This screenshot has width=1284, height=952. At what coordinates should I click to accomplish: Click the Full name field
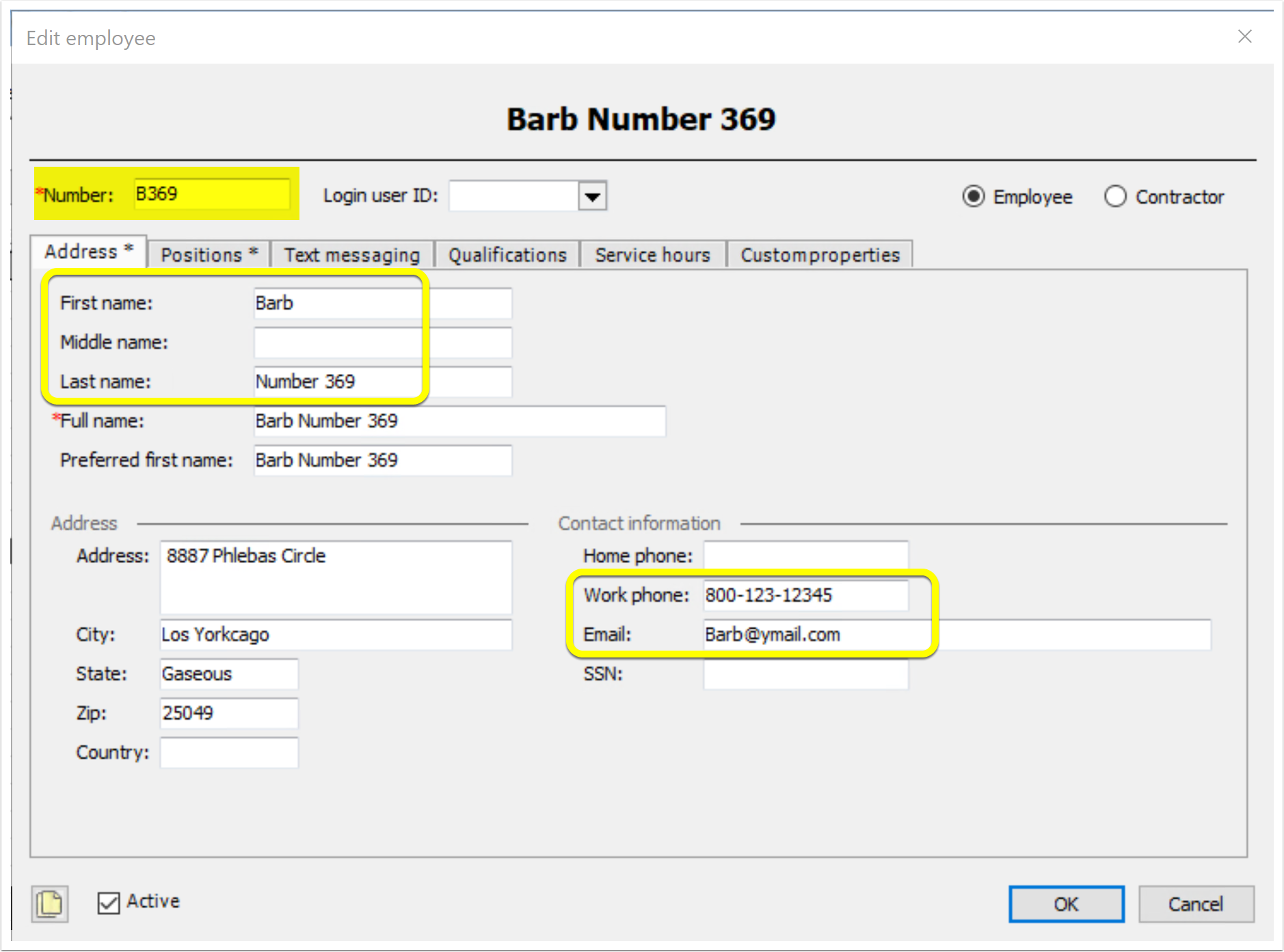[459, 421]
